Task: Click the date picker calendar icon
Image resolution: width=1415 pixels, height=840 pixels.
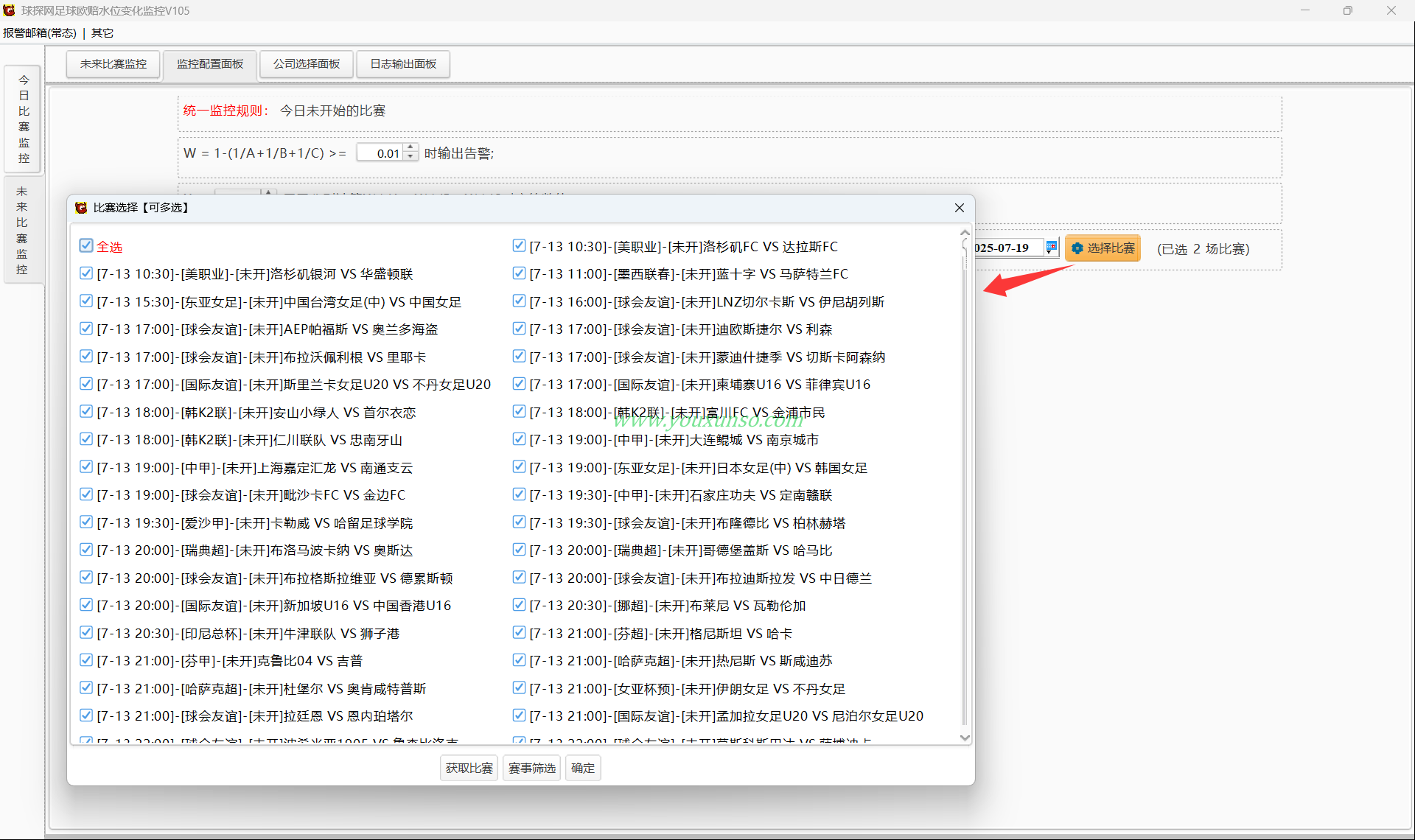Action: 1052,248
